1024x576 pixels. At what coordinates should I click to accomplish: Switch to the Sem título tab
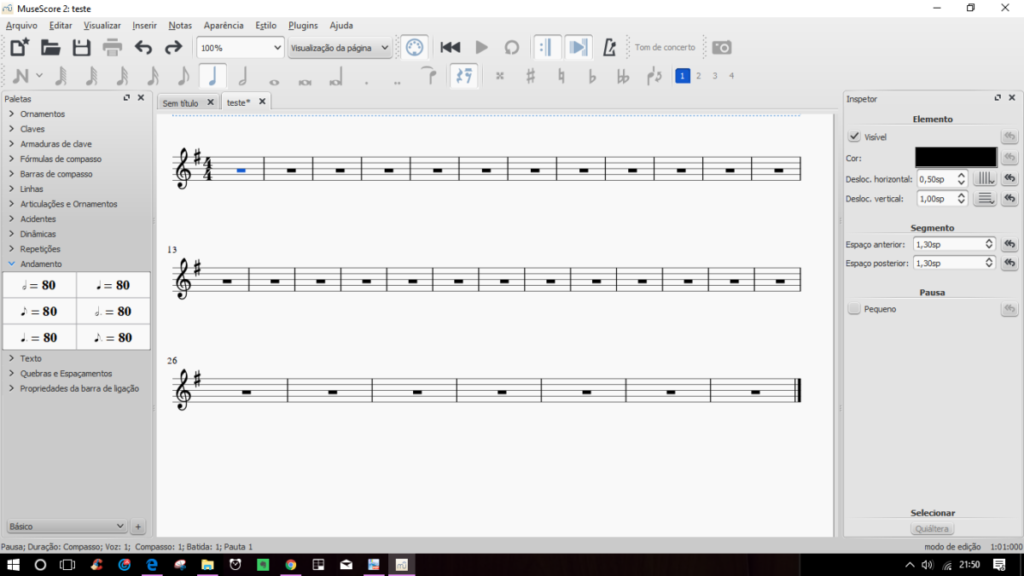(x=181, y=102)
